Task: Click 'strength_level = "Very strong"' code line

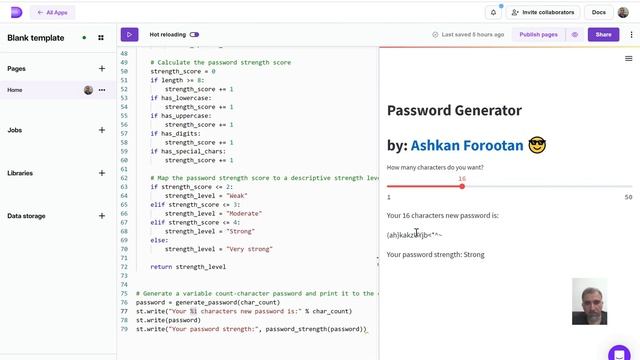Action: coord(218,249)
